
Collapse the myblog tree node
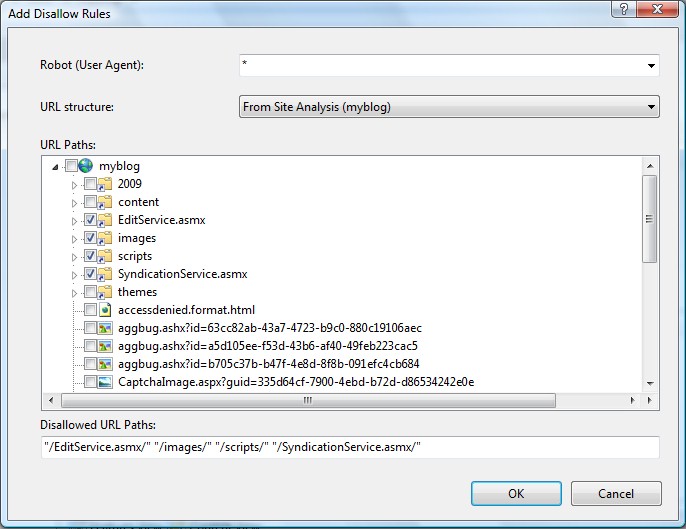pyautogui.click(x=55, y=167)
